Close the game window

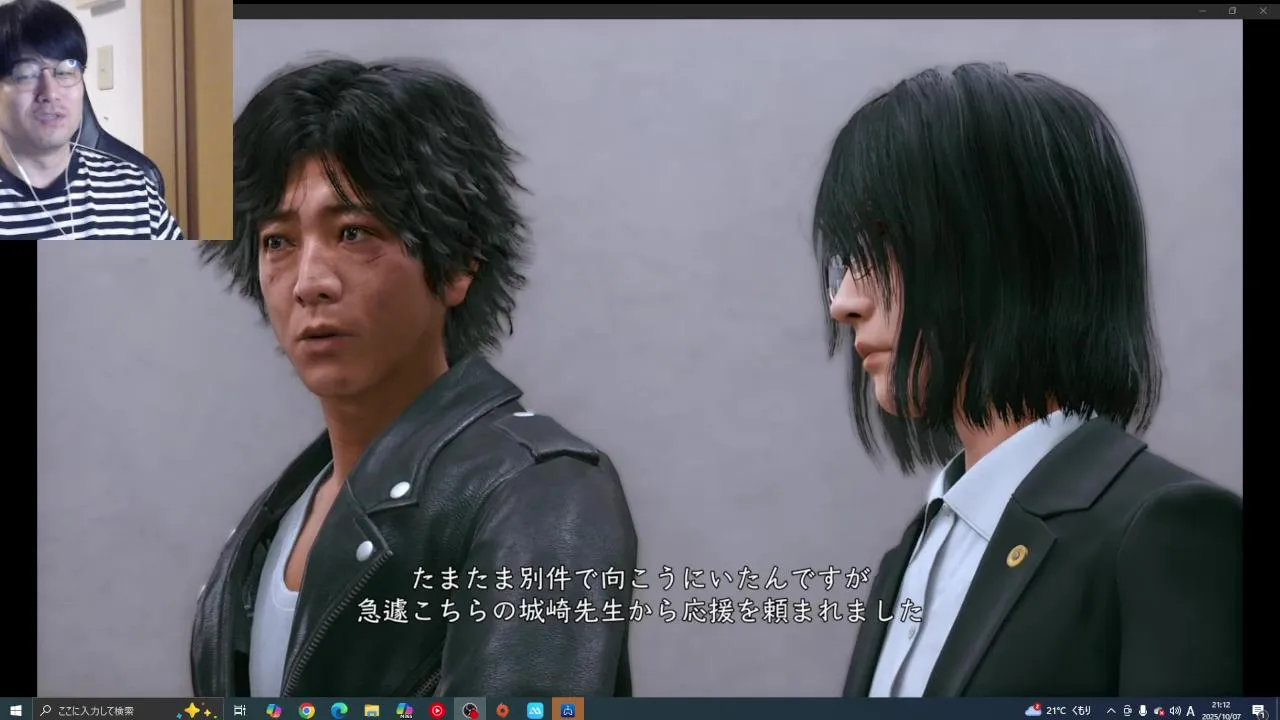pos(1263,10)
